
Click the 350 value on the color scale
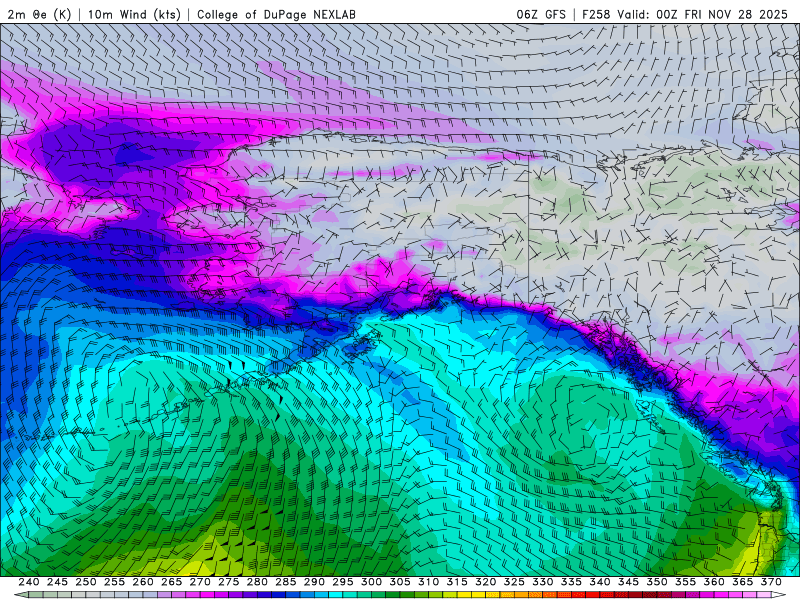click(657, 582)
